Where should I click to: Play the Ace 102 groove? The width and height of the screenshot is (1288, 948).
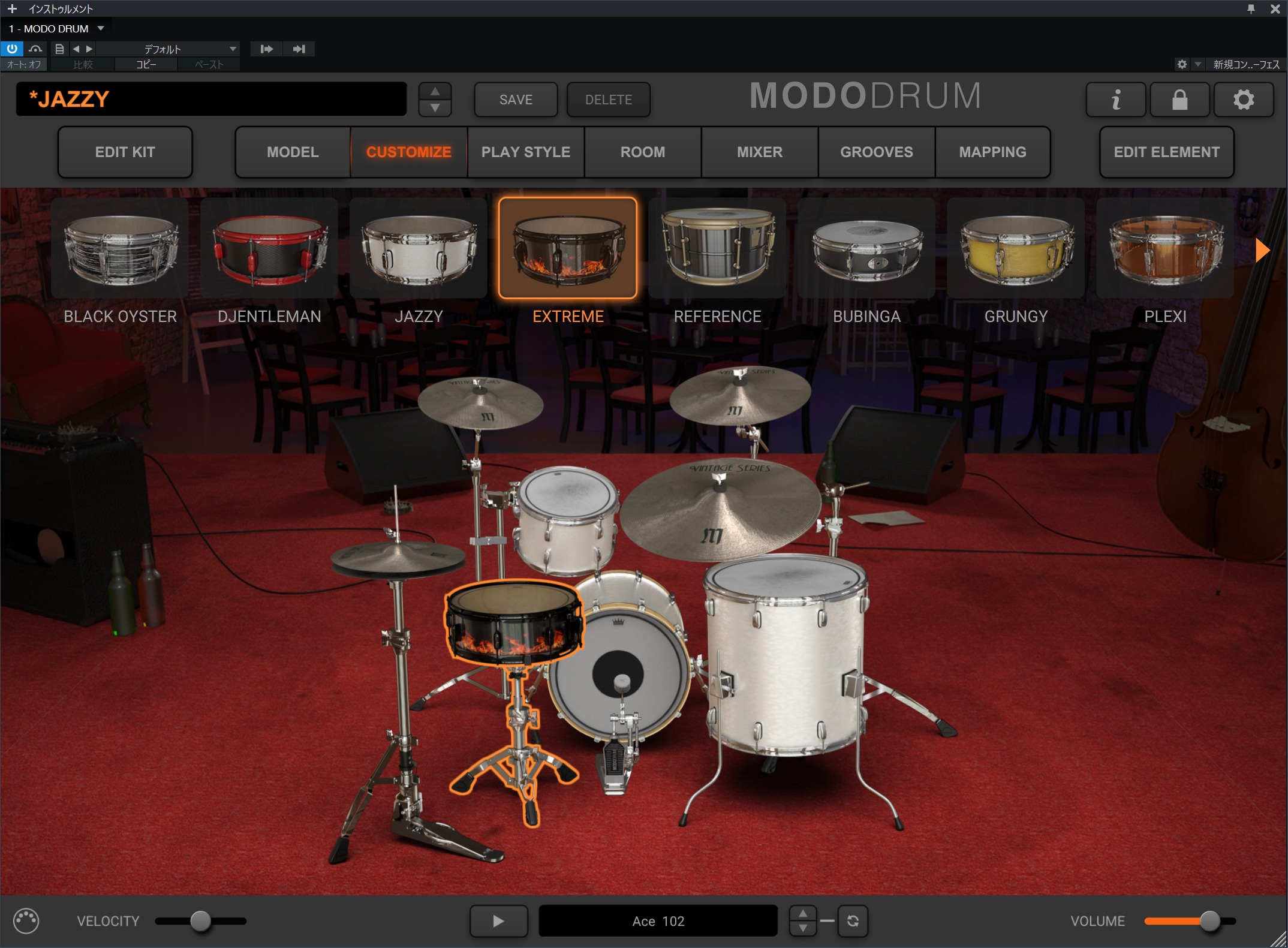(x=498, y=920)
